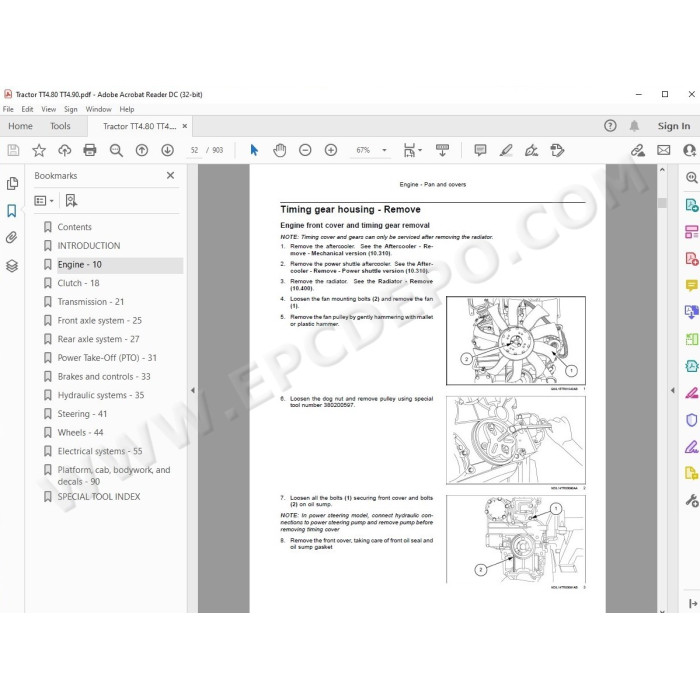Toggle the Bookmarks panel icon

coord(12,211)
